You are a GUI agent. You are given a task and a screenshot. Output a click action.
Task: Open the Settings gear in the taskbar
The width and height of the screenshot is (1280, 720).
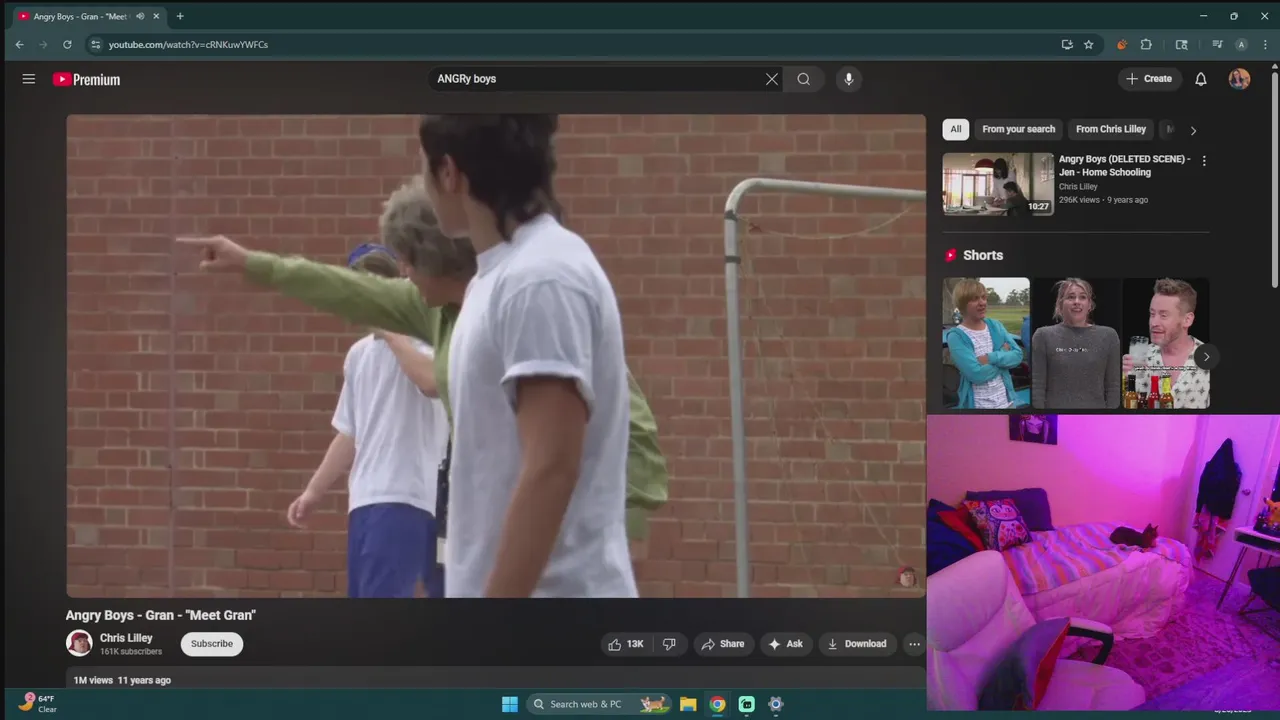(775, 704)
